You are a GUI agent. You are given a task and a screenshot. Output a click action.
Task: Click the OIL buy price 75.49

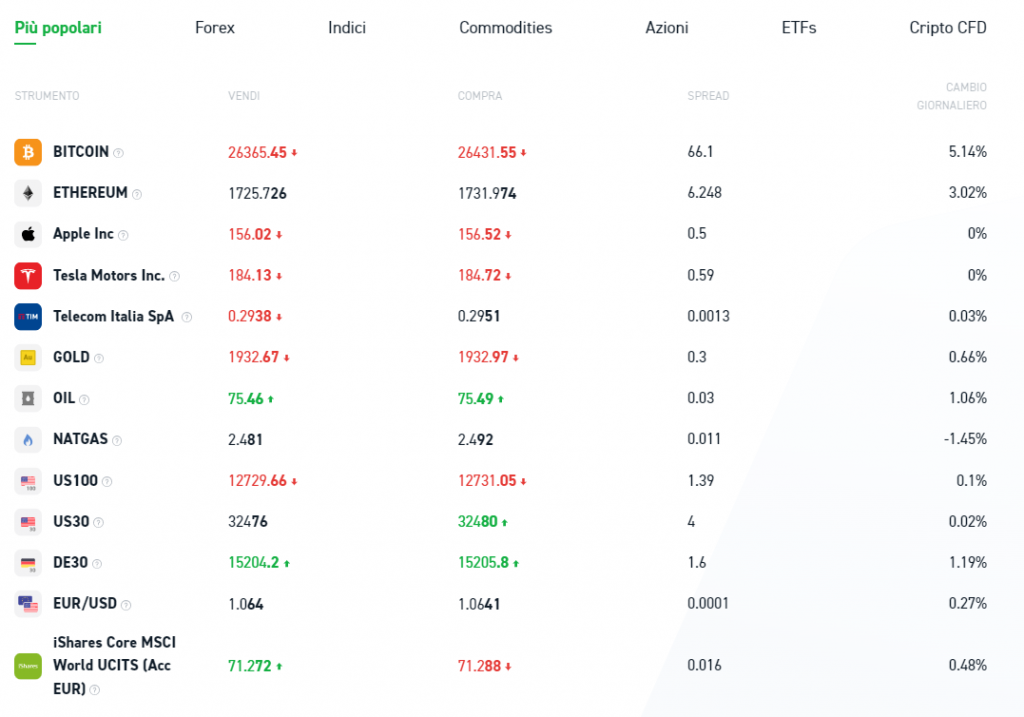tap(474, 398)
